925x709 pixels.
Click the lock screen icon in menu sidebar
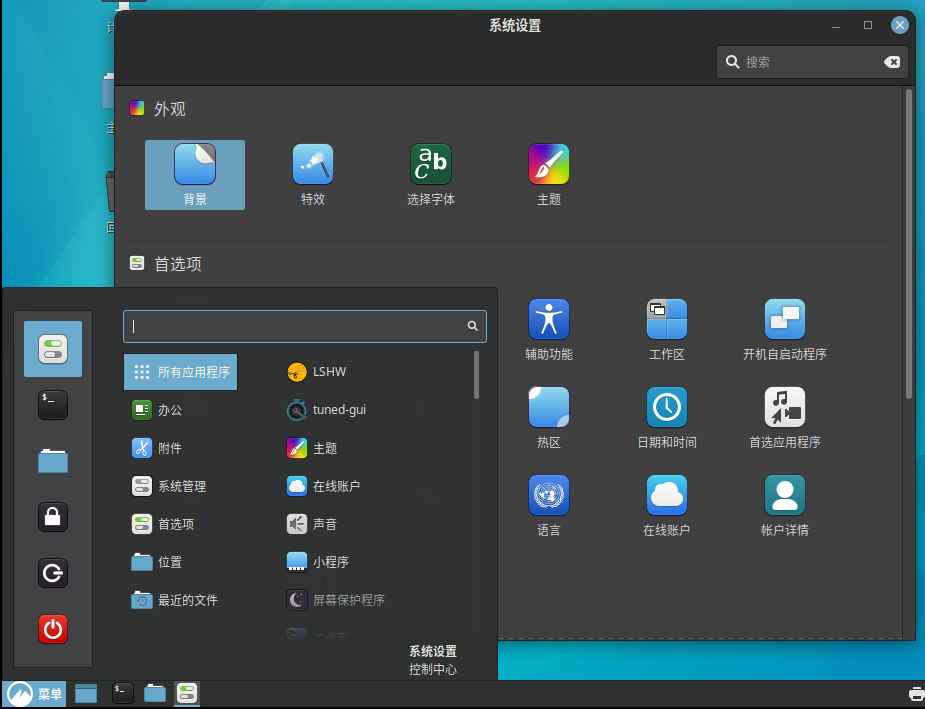[x=53, y=517]
